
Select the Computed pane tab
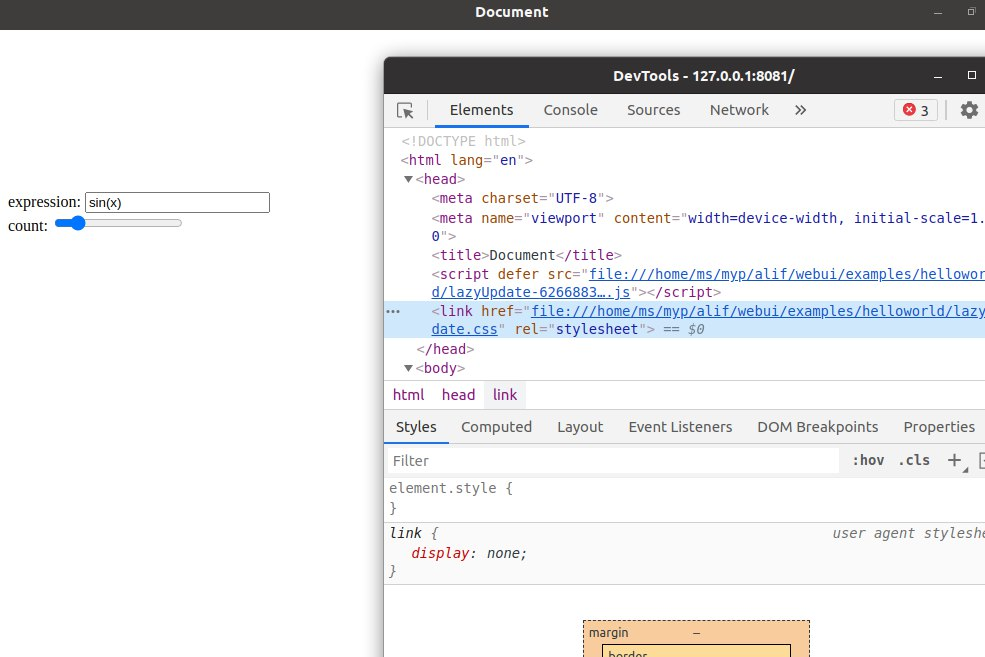(496, 427)
